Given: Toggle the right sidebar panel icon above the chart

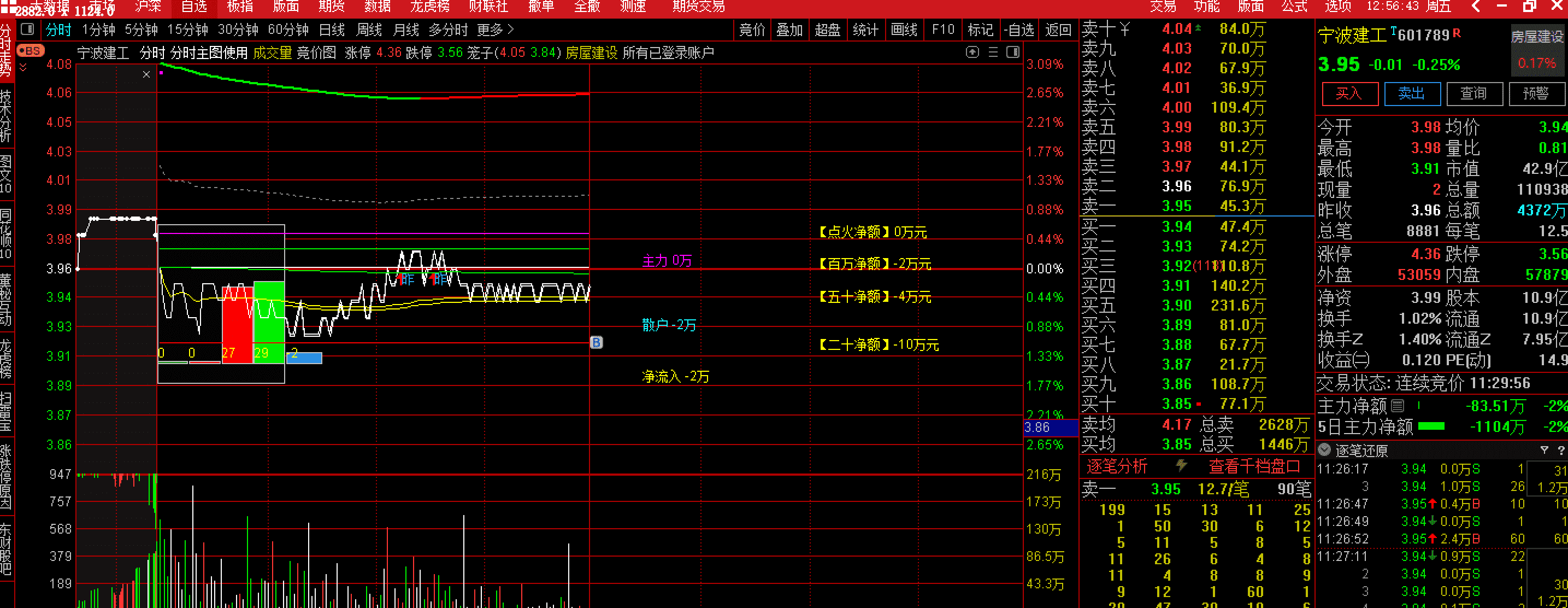Looking at the screenshot, I should (1013, 52).
